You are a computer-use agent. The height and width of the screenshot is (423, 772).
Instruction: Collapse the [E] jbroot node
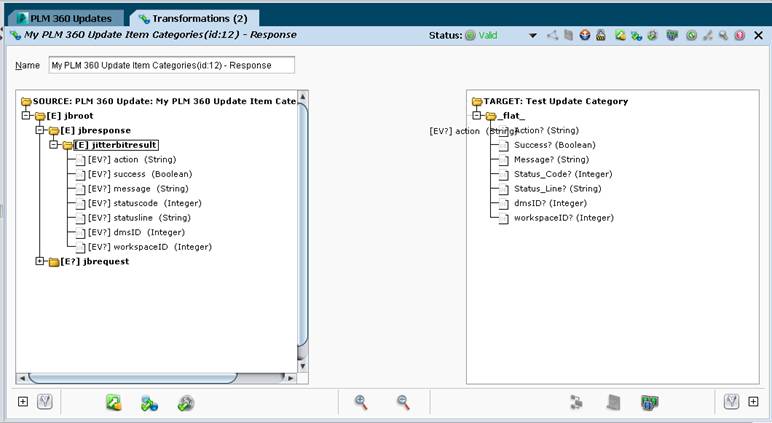pyautogui.click(x=26, y=115)
